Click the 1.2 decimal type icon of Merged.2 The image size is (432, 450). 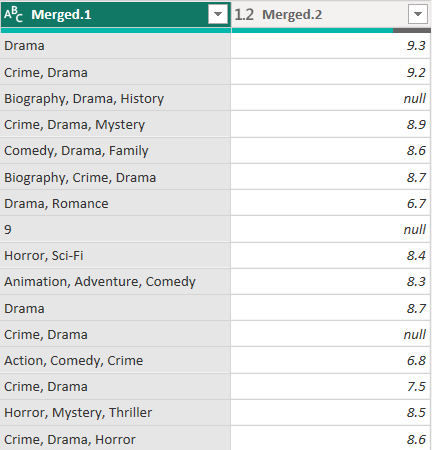(x=244, y=15)
